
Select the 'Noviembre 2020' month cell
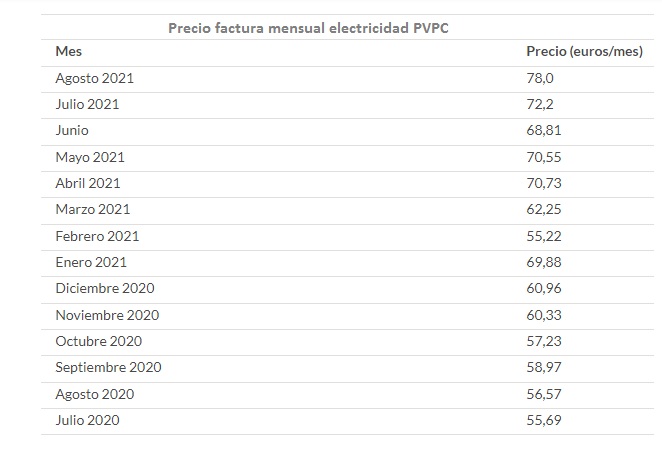coord(108,315)
